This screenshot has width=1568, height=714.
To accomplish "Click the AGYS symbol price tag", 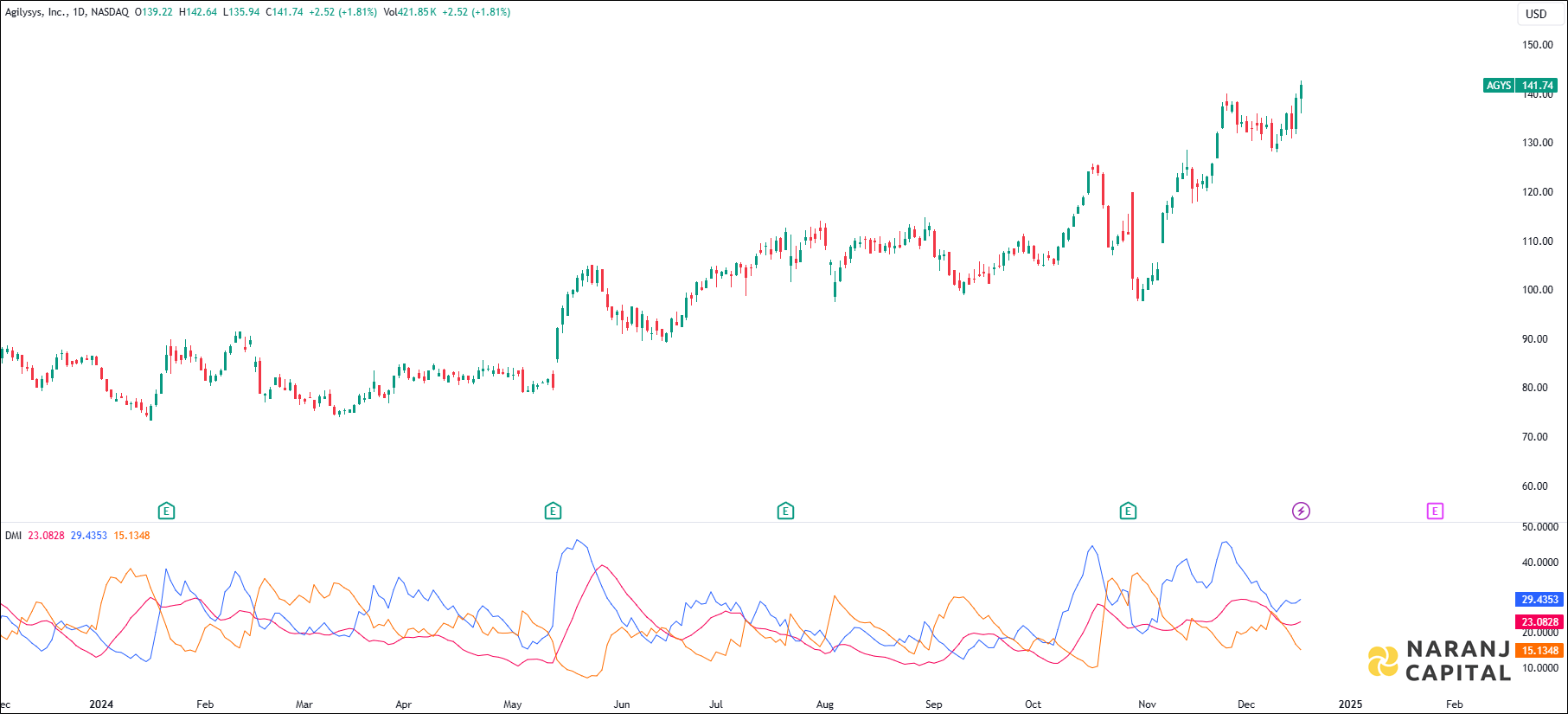I will pyautogui.click(x=1499, y=85).
